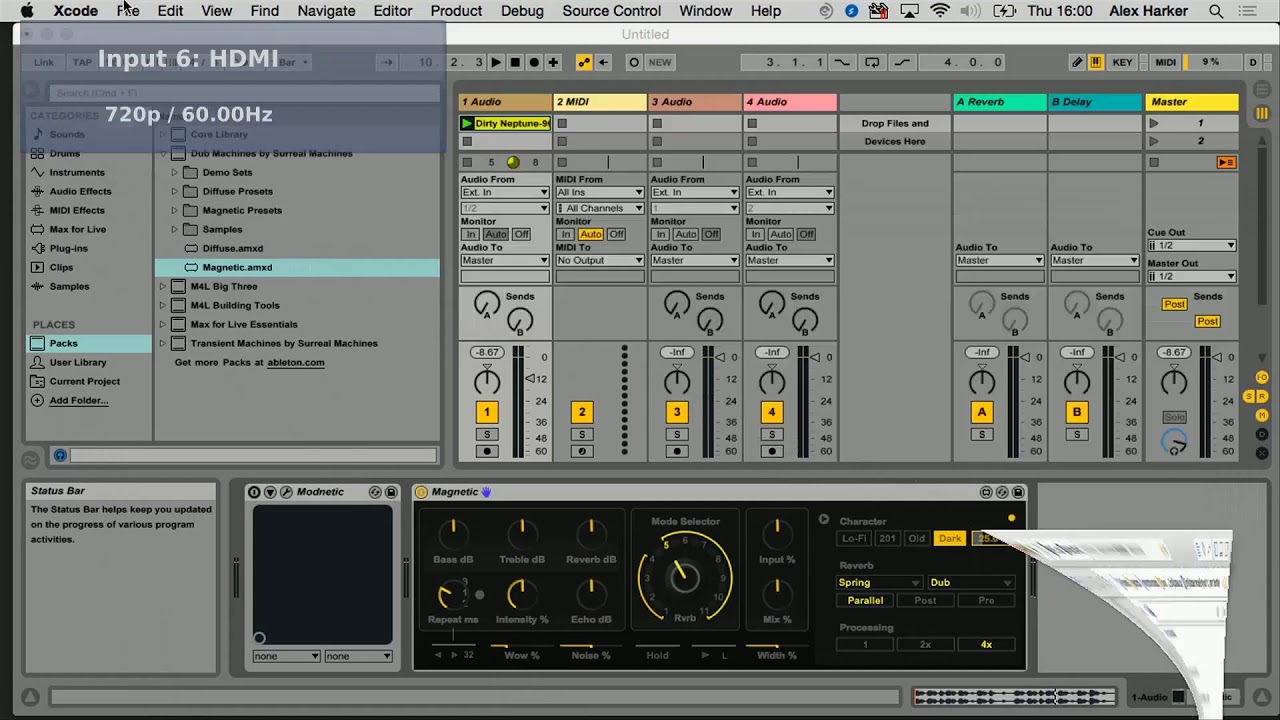Screen dimensions: 1280x720
Task: Click the Mode Selector center knob
Action: [x=685, y=576]
